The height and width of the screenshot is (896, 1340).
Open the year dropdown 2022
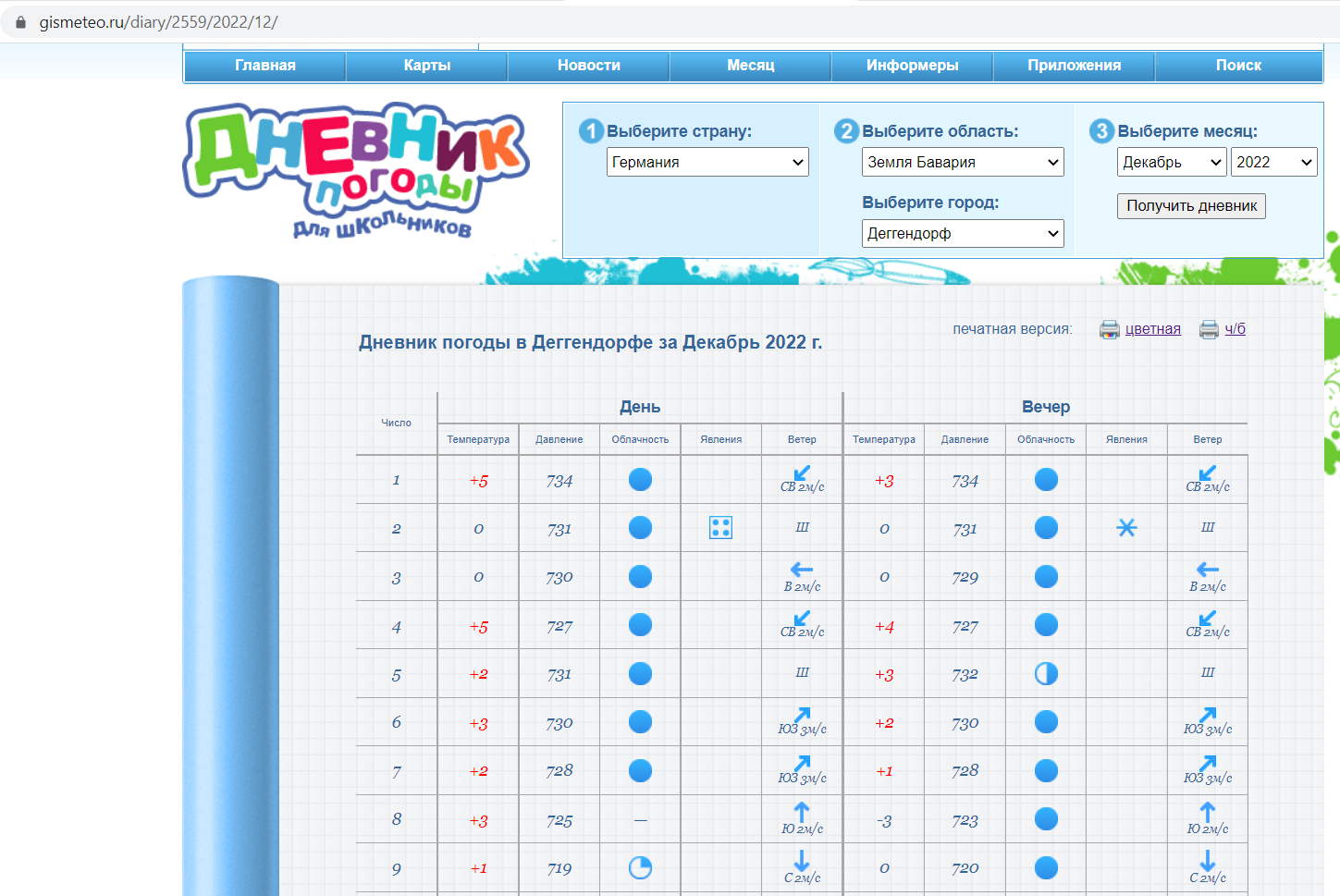[x=1273, y=162]
